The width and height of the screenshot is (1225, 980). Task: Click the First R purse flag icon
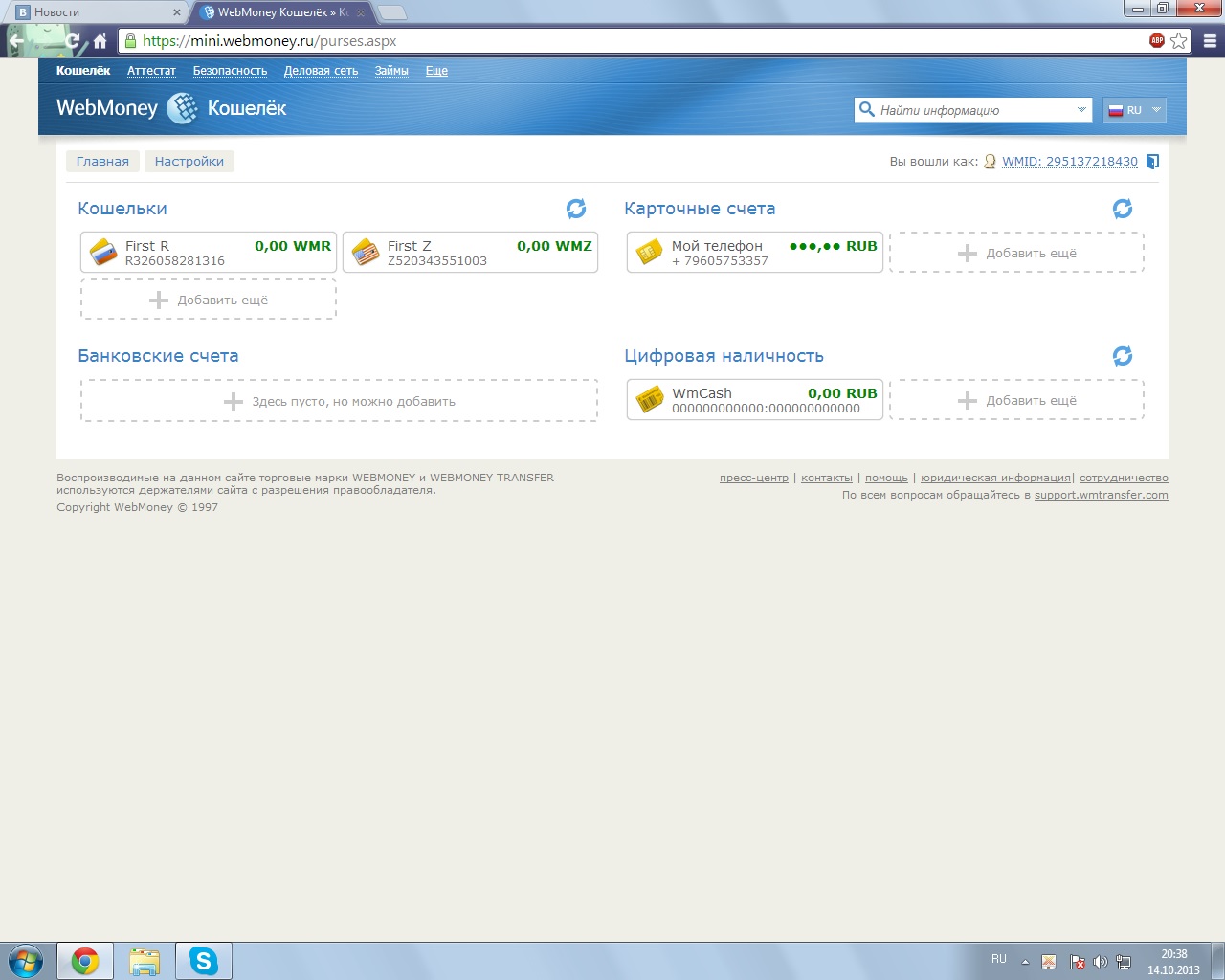pos(102,253)
